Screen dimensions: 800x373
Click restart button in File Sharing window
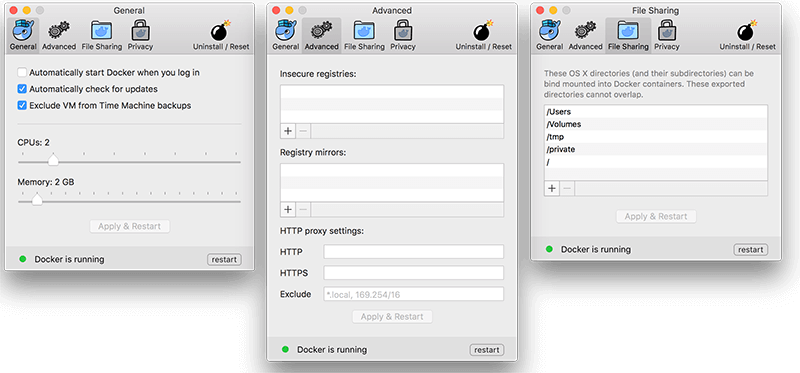(x=751, y=250)
